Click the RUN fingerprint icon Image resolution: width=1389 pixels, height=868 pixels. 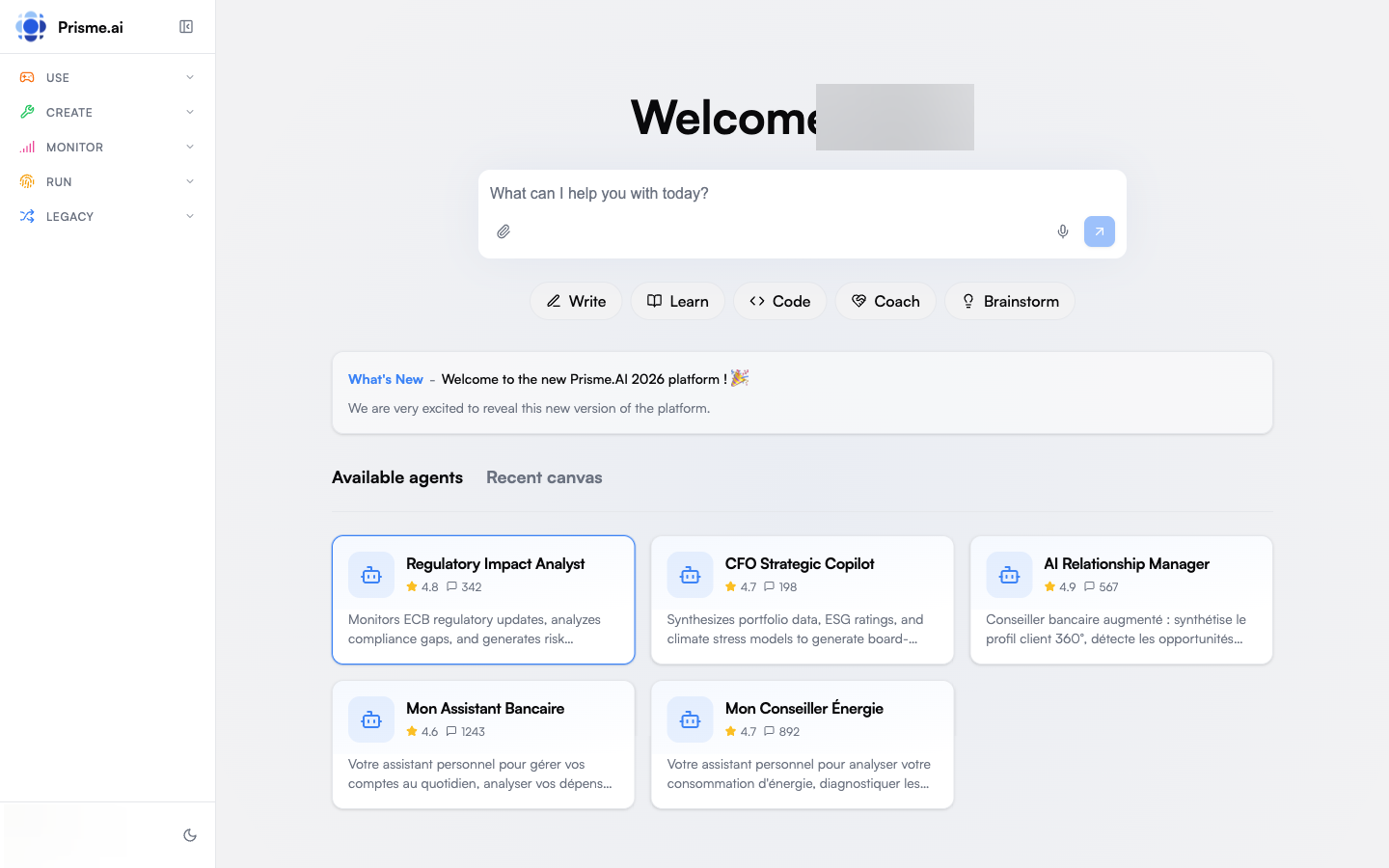tap(27, 181)
